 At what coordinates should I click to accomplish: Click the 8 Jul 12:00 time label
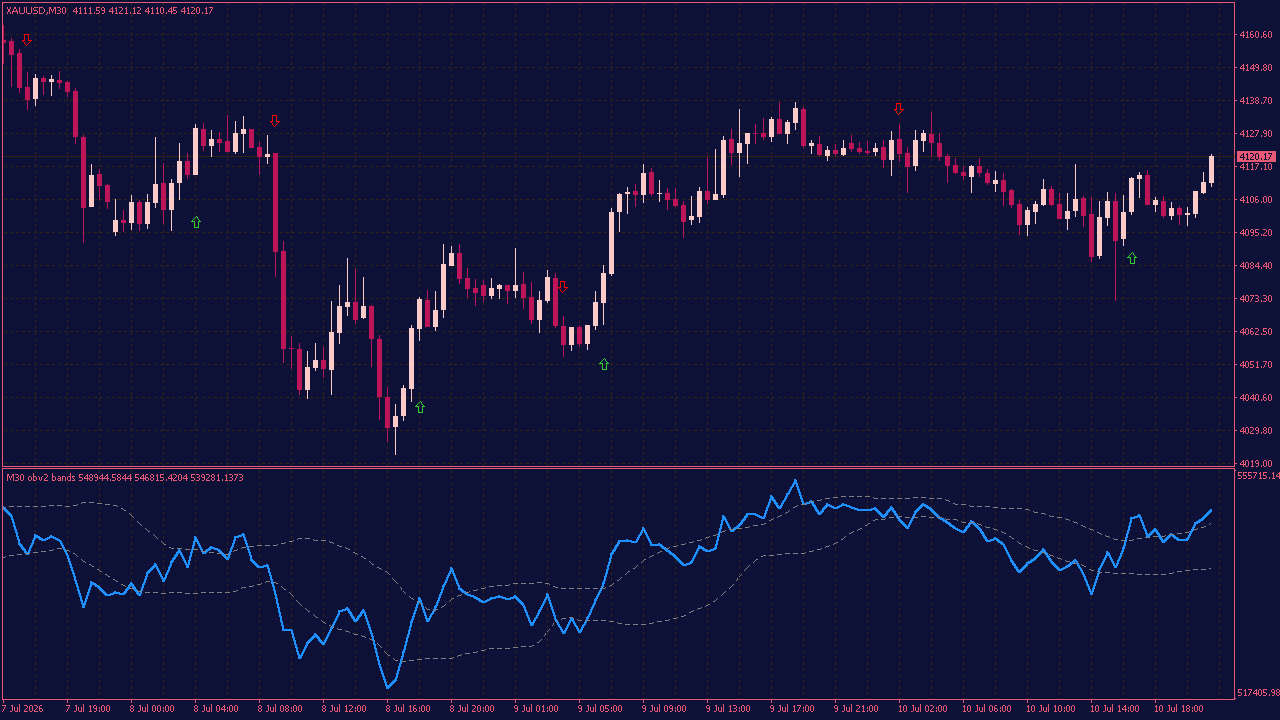coord(344,709)
